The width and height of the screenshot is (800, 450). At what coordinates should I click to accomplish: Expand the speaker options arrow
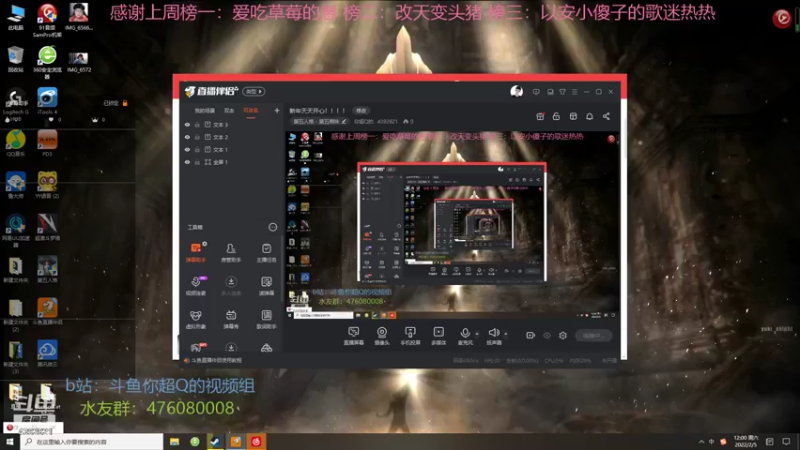tap(506, 334)
